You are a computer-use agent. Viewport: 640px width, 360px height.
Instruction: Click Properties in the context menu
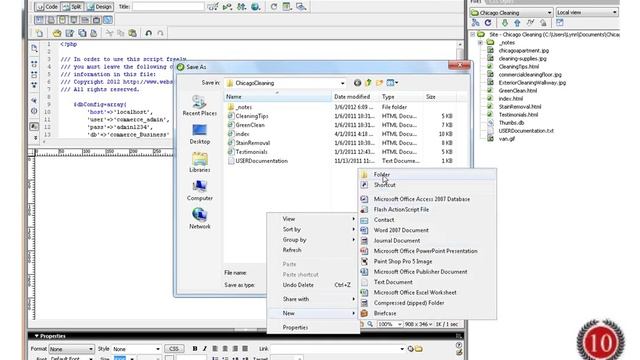(x=313, y=327)
